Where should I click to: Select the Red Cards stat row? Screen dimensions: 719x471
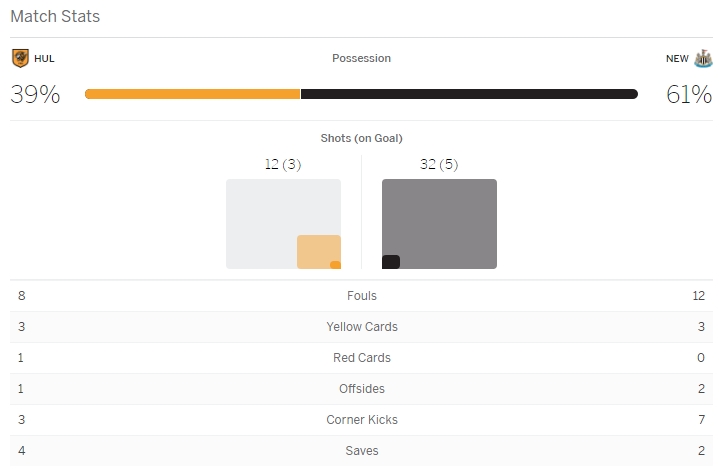tap(361, 358)
